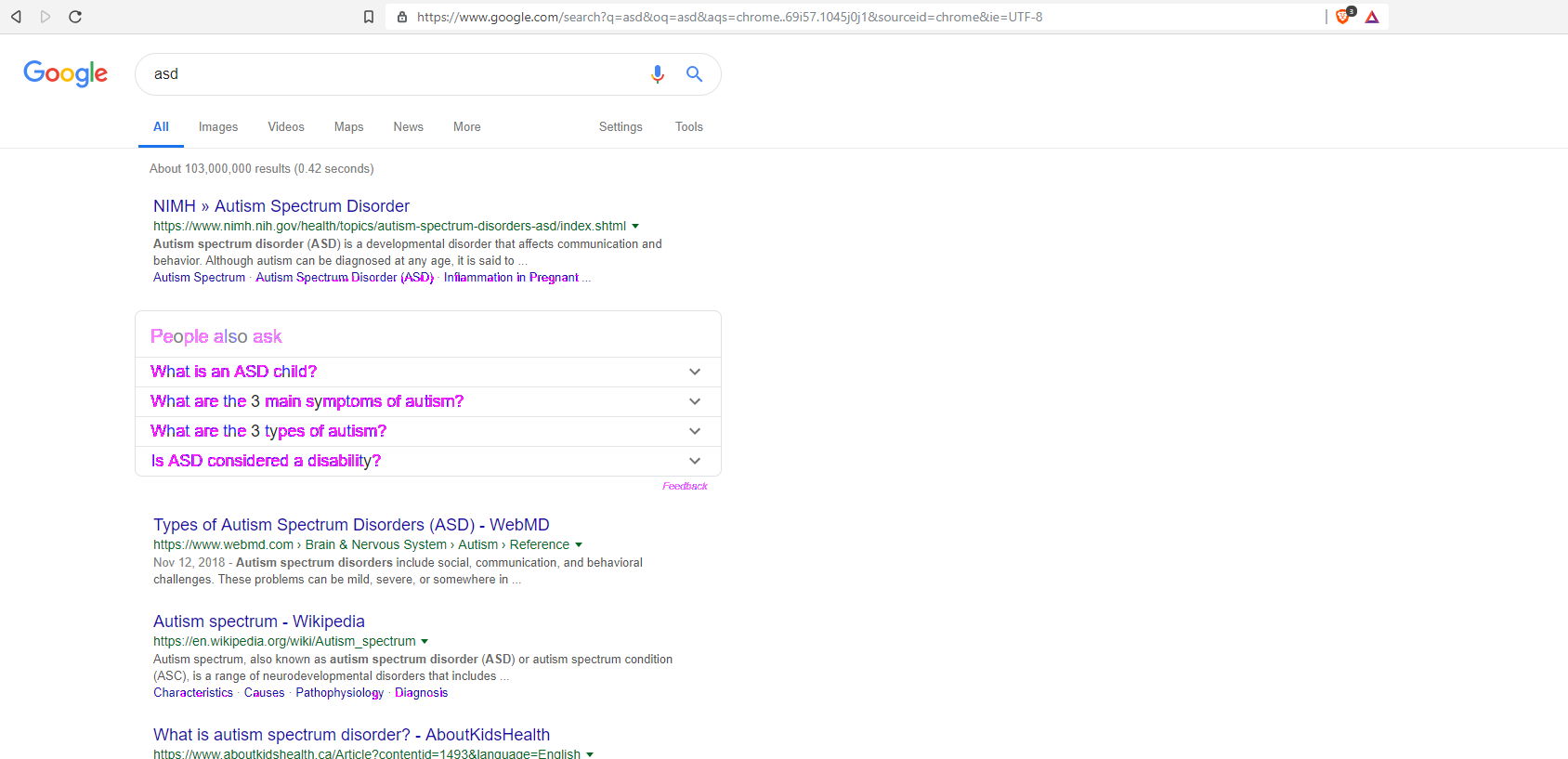Open dropdown arrow beside Wikipedia URL
The width and height of the screenshot is (1568, 759).
(x=425, y=642)
